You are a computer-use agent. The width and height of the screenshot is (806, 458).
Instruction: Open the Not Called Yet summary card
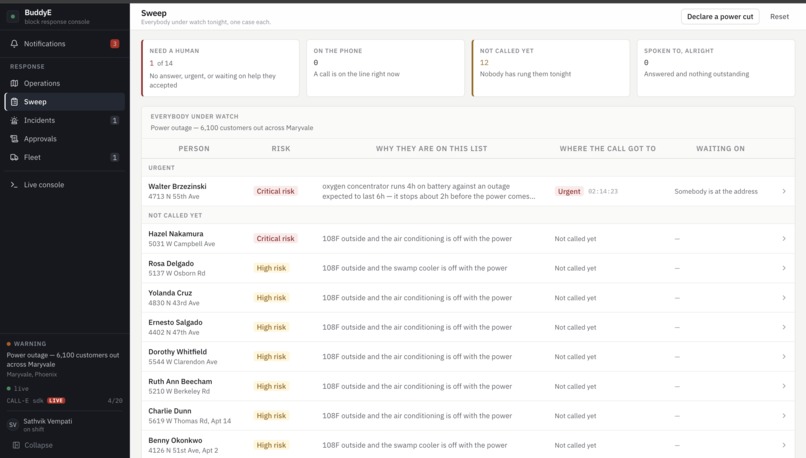tap(551, 68)
